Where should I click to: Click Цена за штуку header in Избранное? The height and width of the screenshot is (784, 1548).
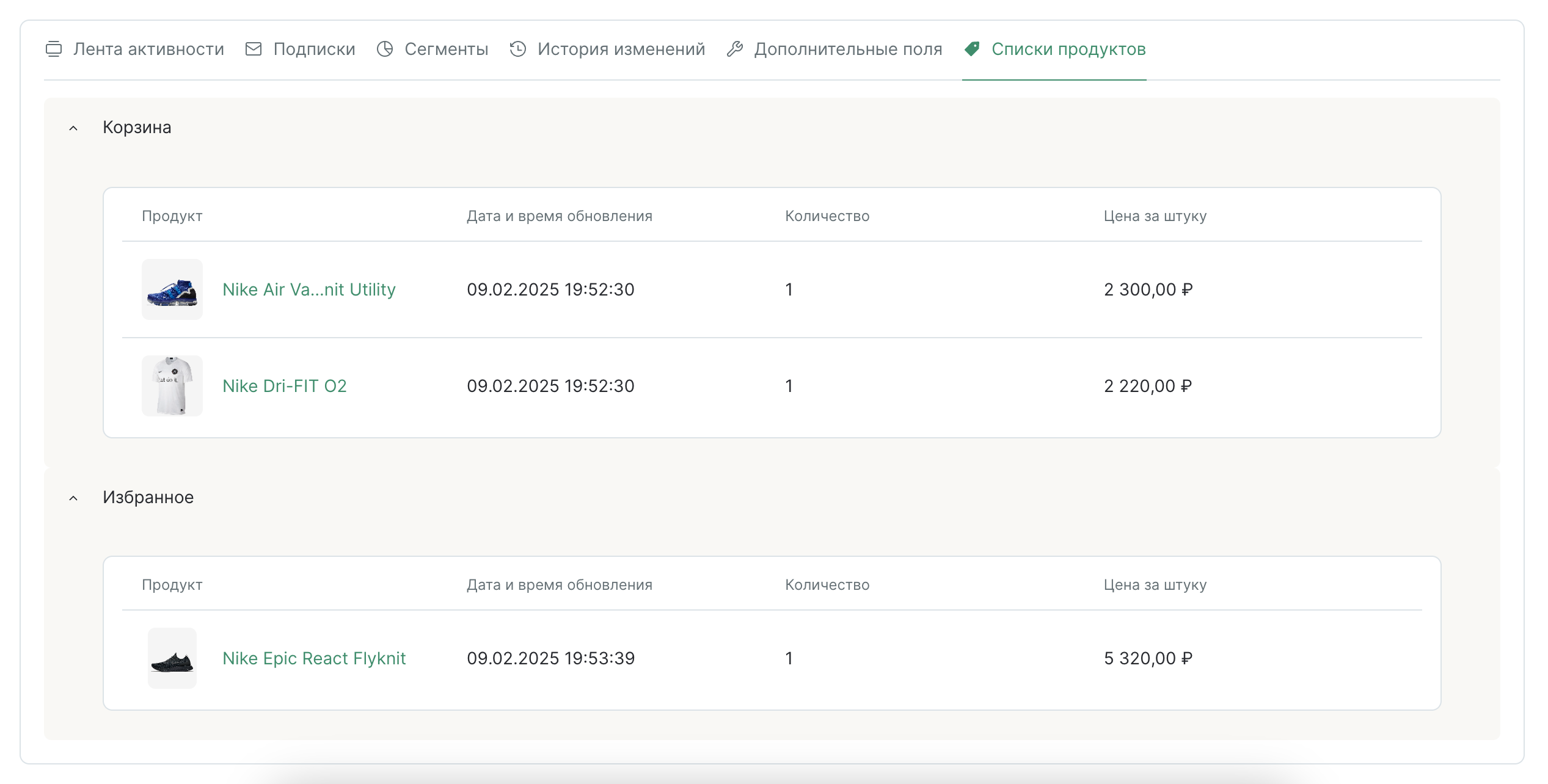tap(1155, 585)
